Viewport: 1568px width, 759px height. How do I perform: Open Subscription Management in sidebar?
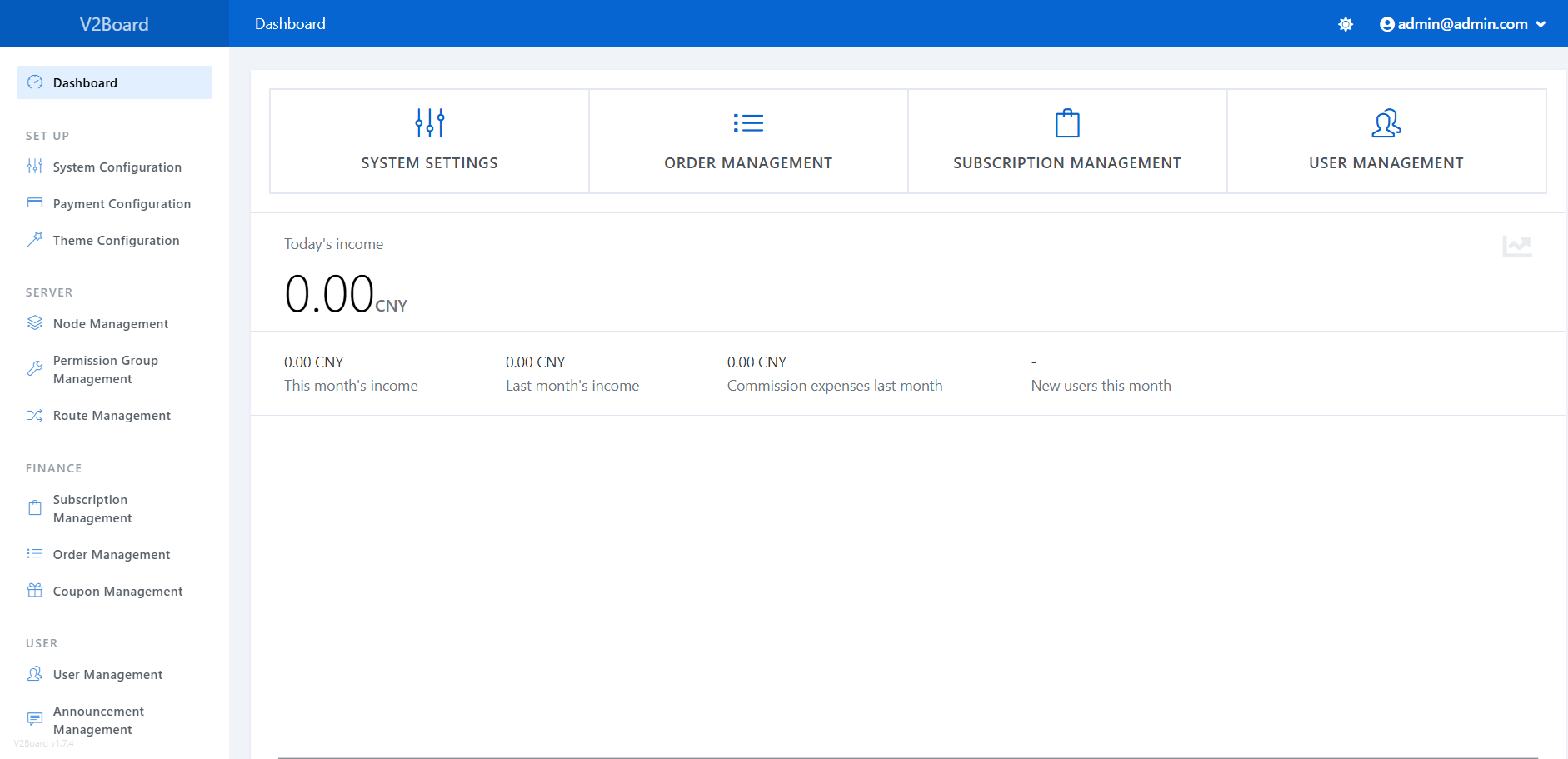point(92,509)
